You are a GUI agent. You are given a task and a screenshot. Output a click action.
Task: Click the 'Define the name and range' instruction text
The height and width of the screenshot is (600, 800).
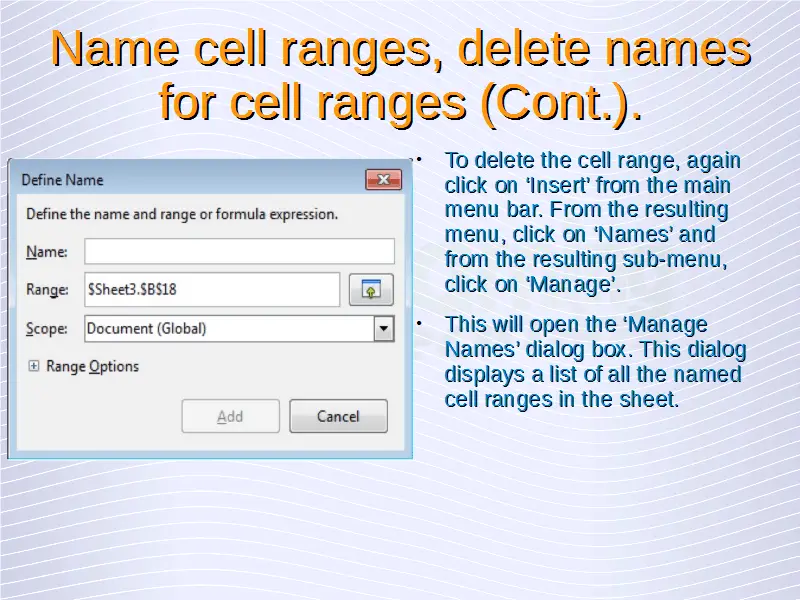pos(181,214)
